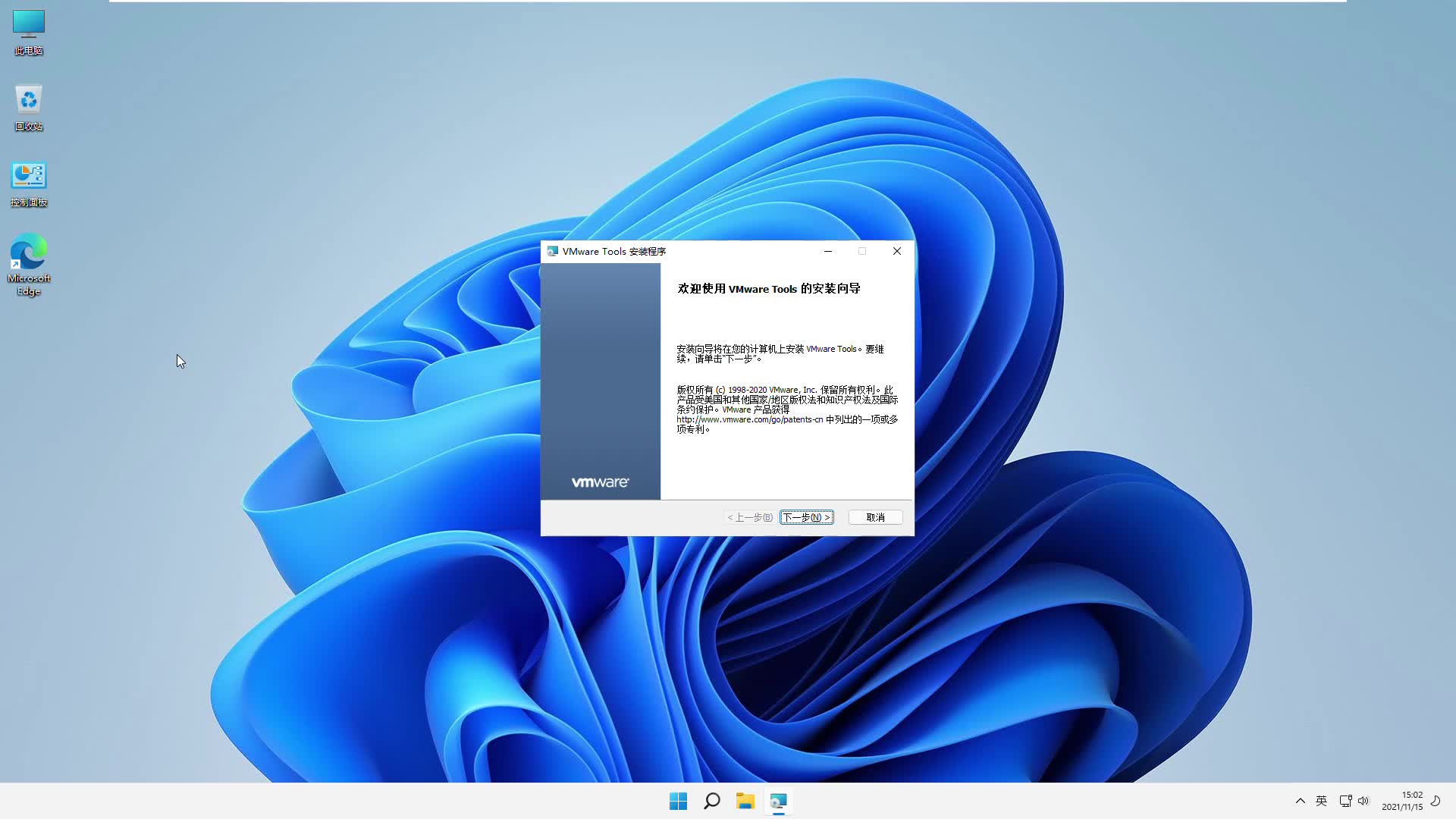This screenshot has width=1456, height=819.
Task: Launch Microsoft Edge from the desktop
Action: 28,250
